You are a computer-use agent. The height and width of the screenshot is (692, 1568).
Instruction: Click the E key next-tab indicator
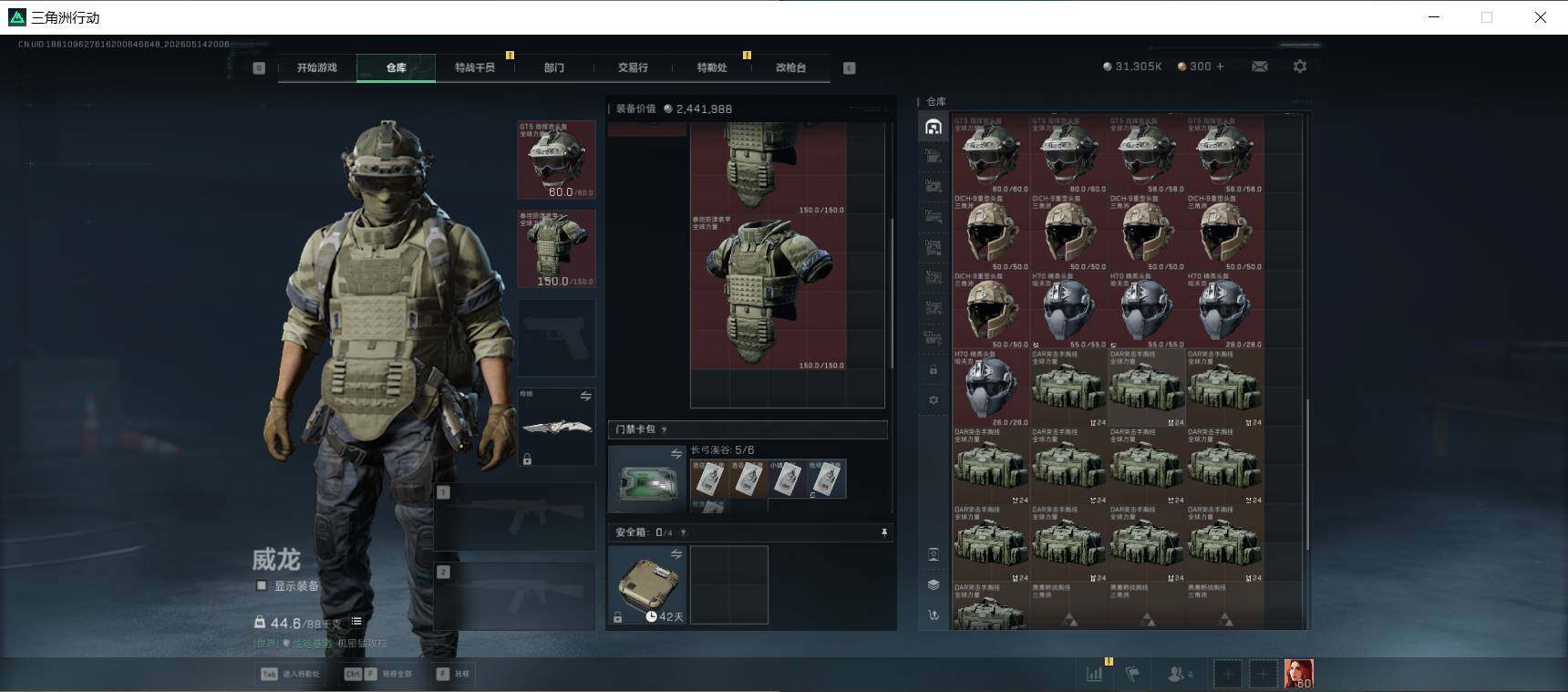[x=850, y=67]
